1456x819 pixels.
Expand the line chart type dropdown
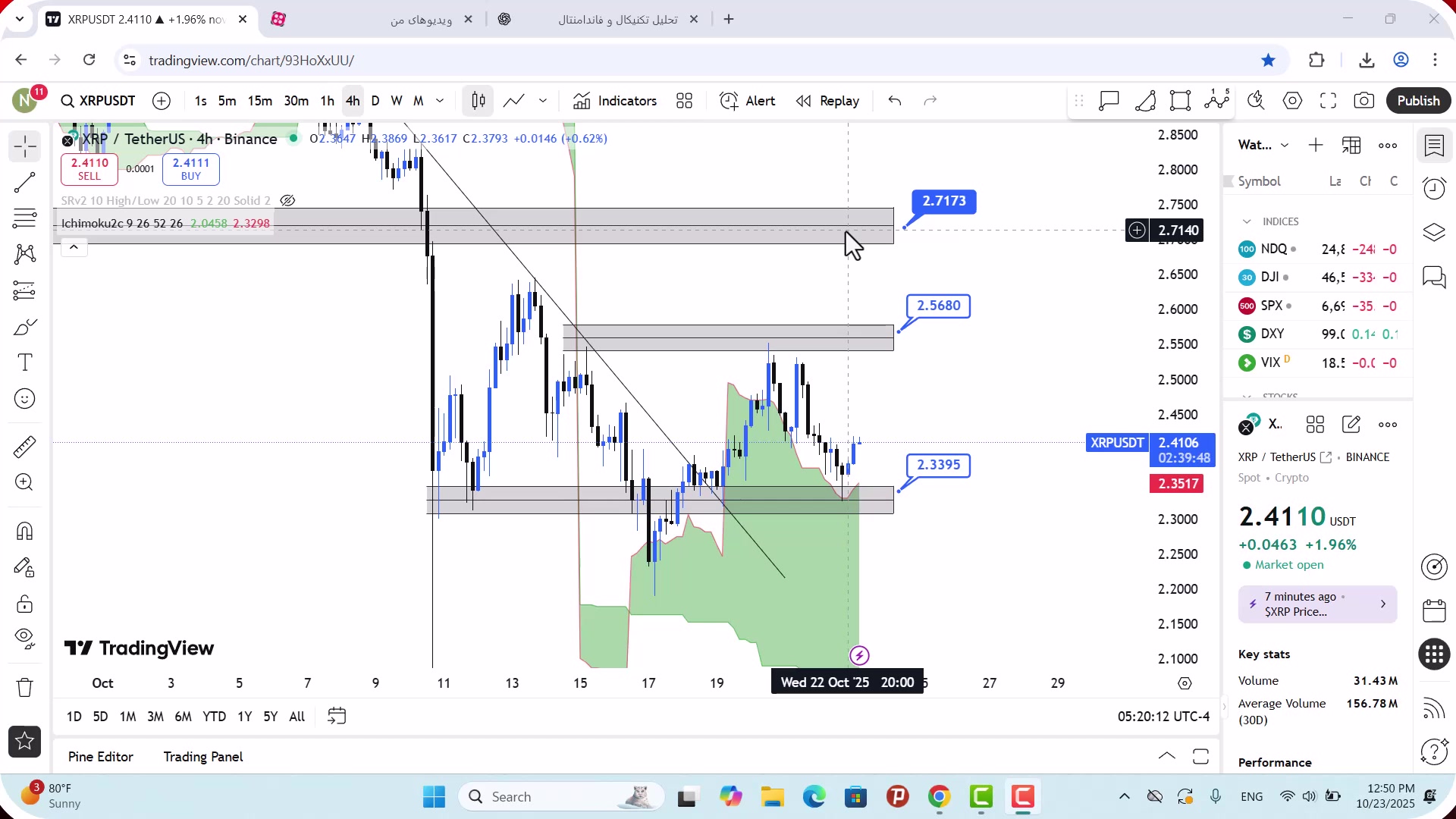point(543,101)
